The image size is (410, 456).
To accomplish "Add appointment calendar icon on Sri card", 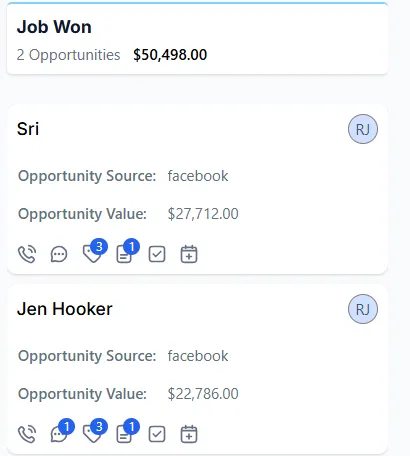I will point(189,254).
